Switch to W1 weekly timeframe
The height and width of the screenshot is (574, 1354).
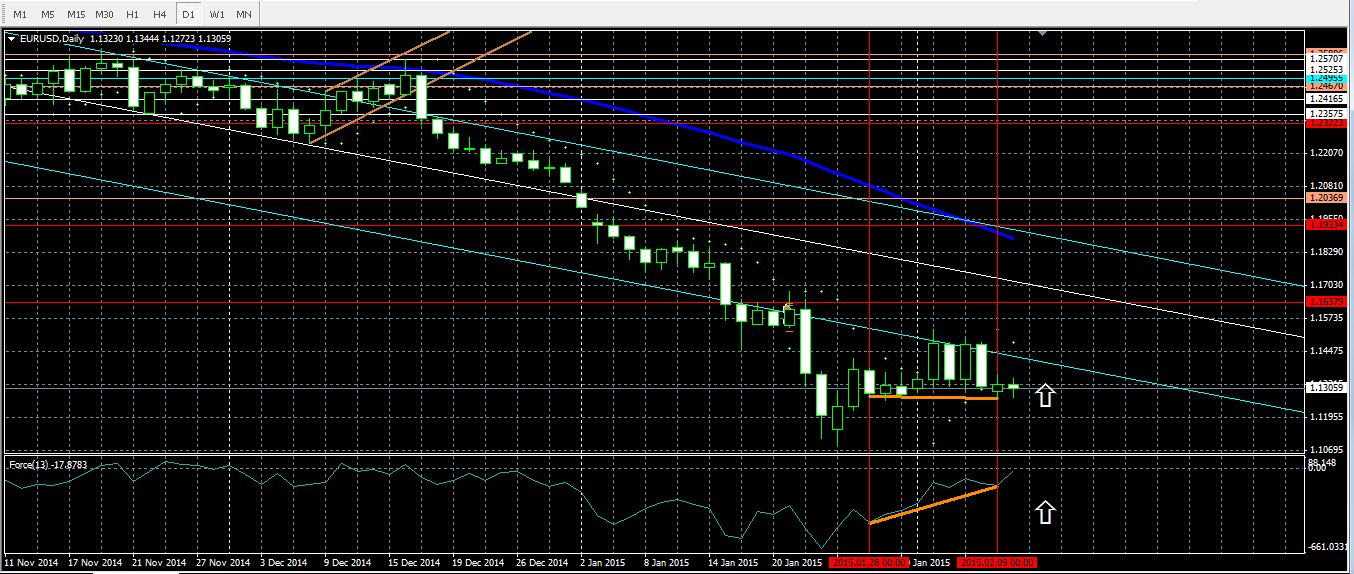point(216,14)
